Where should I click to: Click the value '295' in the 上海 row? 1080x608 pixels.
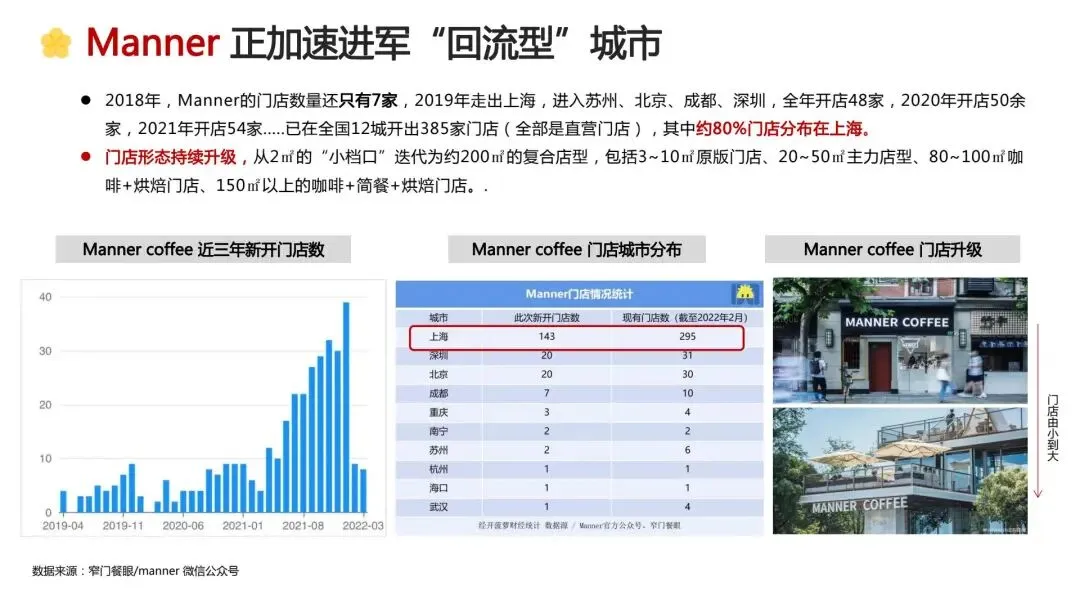tap(687, 337)
